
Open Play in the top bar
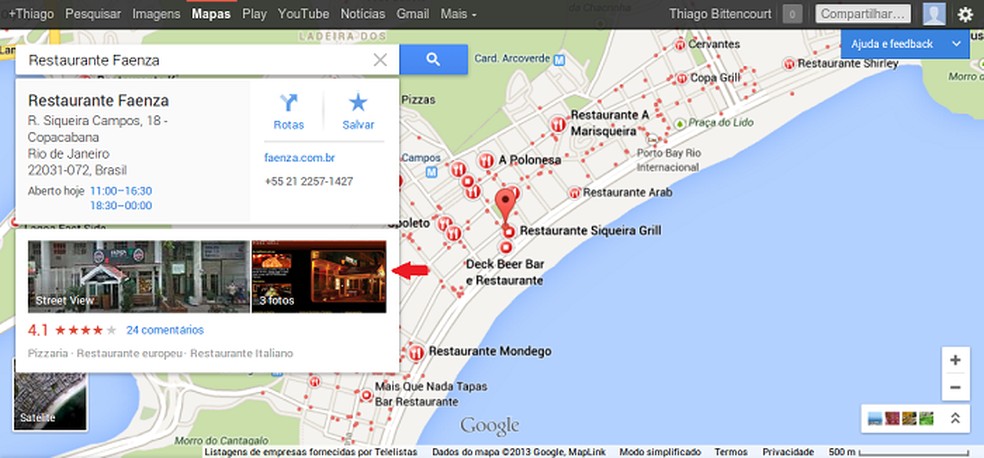coord(254,14)
